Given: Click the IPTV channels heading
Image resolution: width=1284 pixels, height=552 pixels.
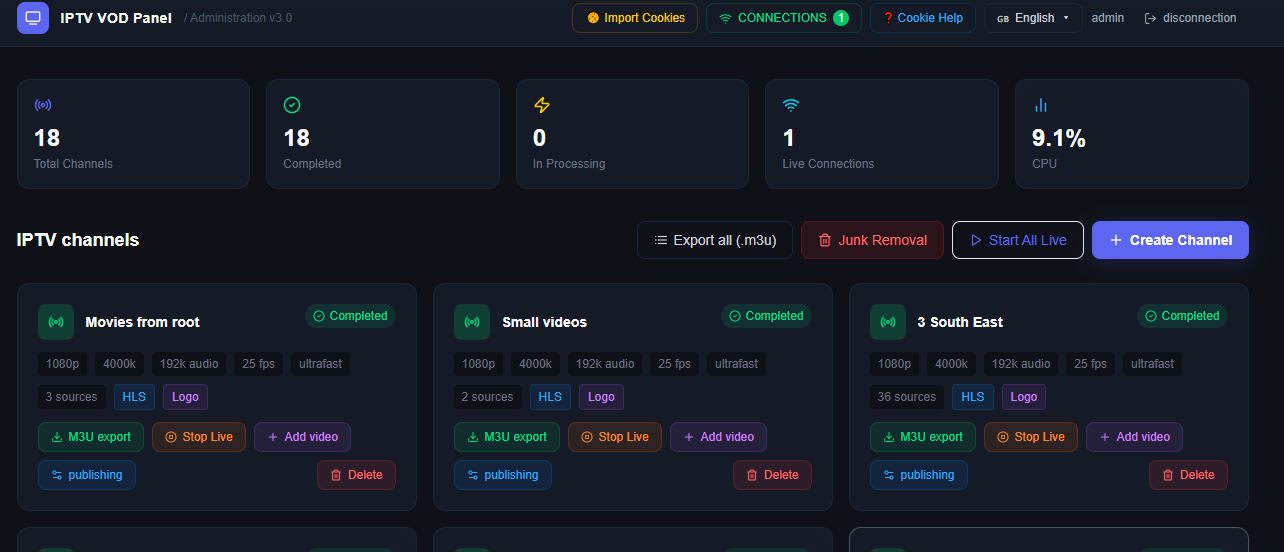Looking at the screenshot, I should coord(78,240).
